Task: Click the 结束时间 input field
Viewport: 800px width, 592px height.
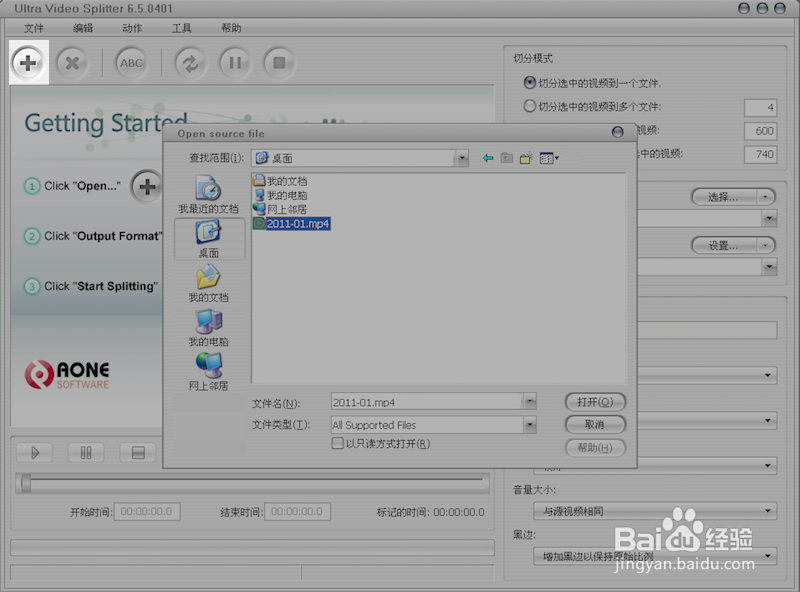Action: [x=297, y=511]
